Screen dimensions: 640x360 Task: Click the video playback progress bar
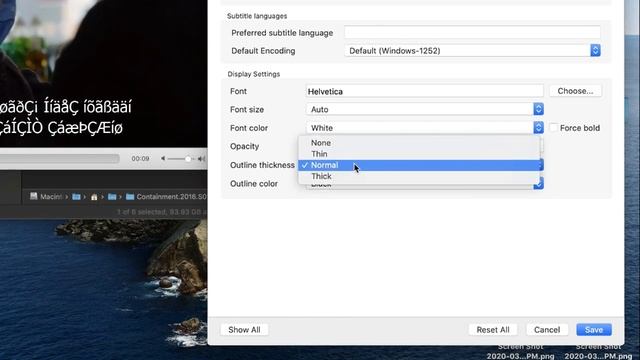coord(60,158)
